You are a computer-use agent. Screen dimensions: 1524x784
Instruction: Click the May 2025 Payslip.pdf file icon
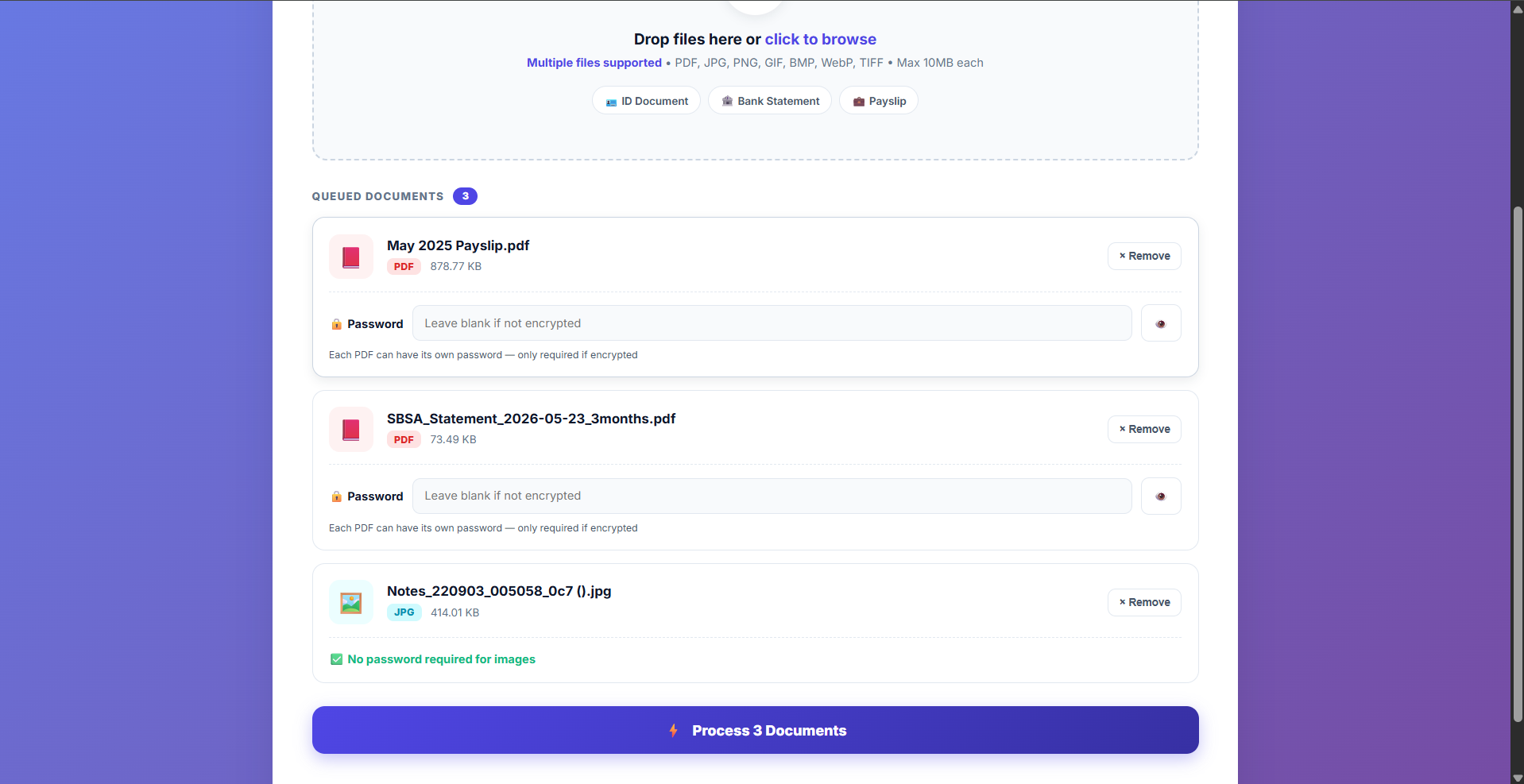[351, 257]
